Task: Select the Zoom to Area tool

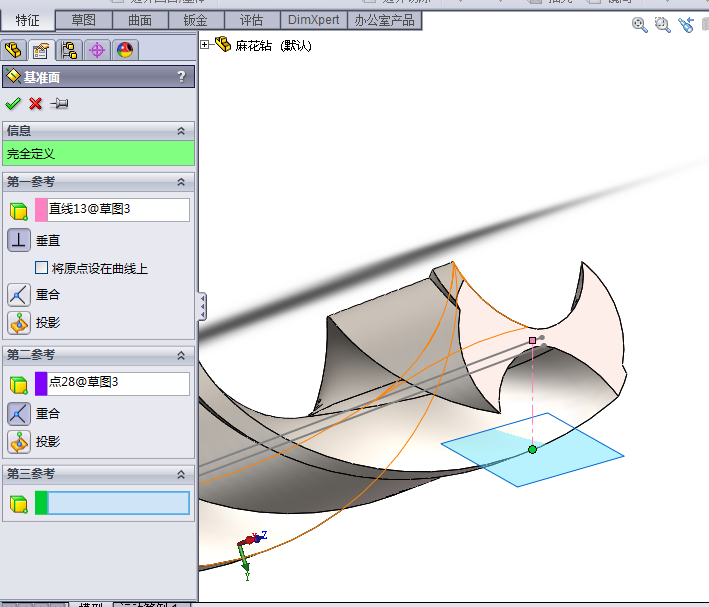Action: tap(662, 25)
